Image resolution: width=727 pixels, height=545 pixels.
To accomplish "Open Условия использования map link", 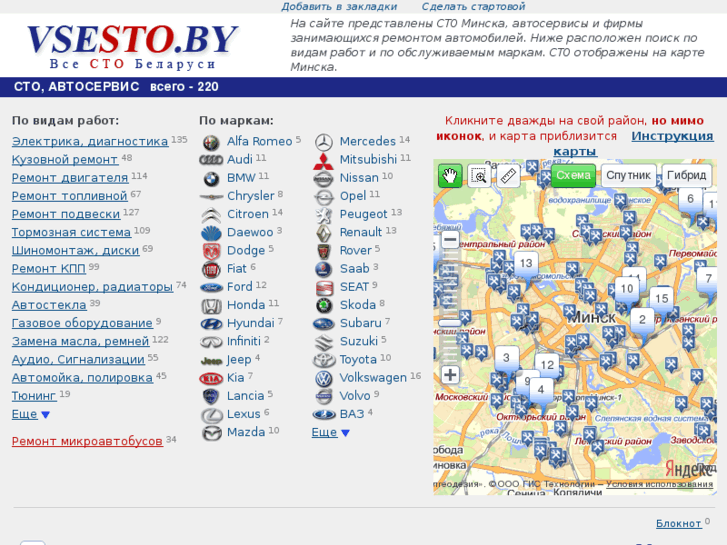I will [x=659, y=484].
